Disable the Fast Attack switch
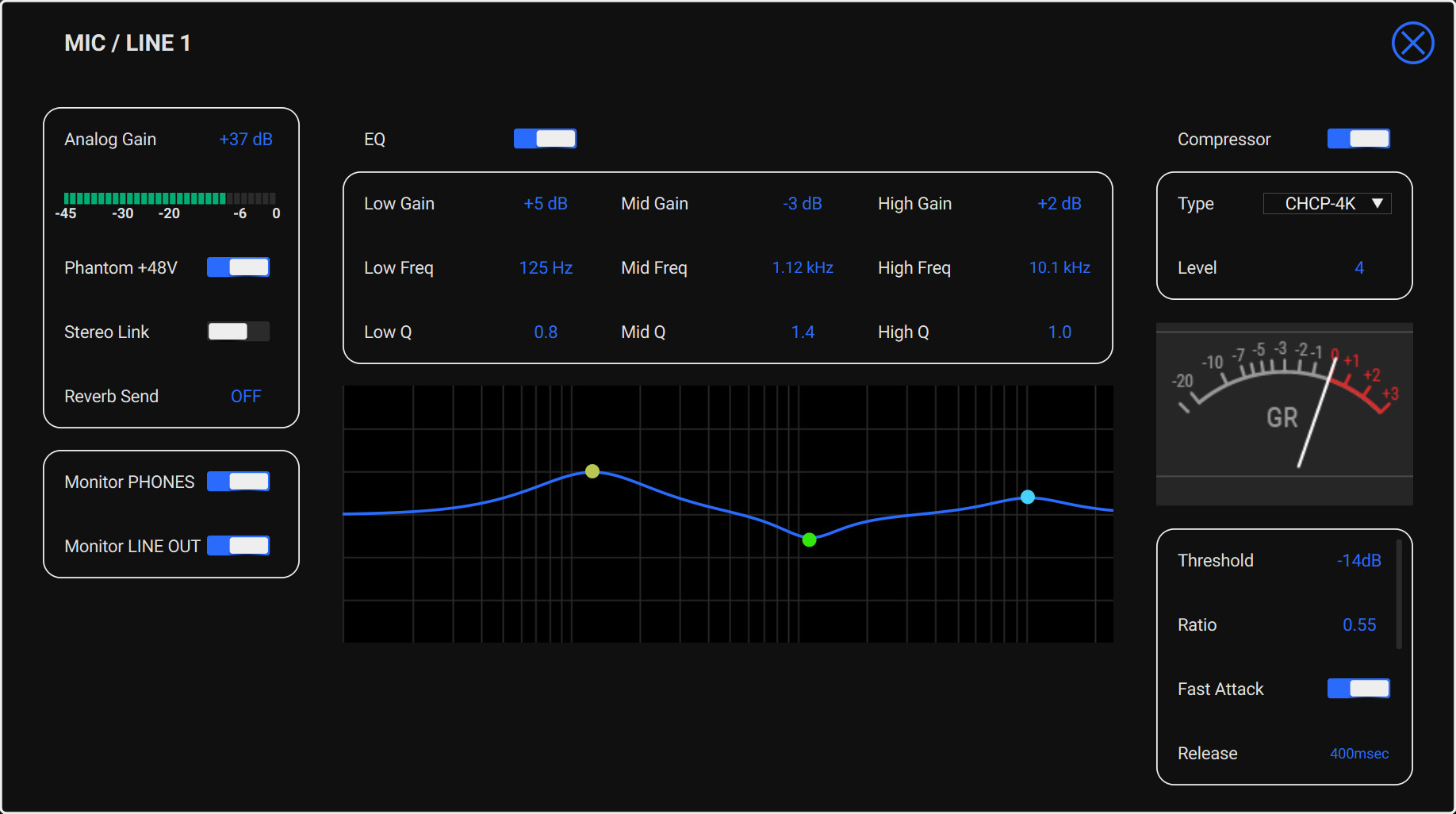 (x=1358, y=689)
